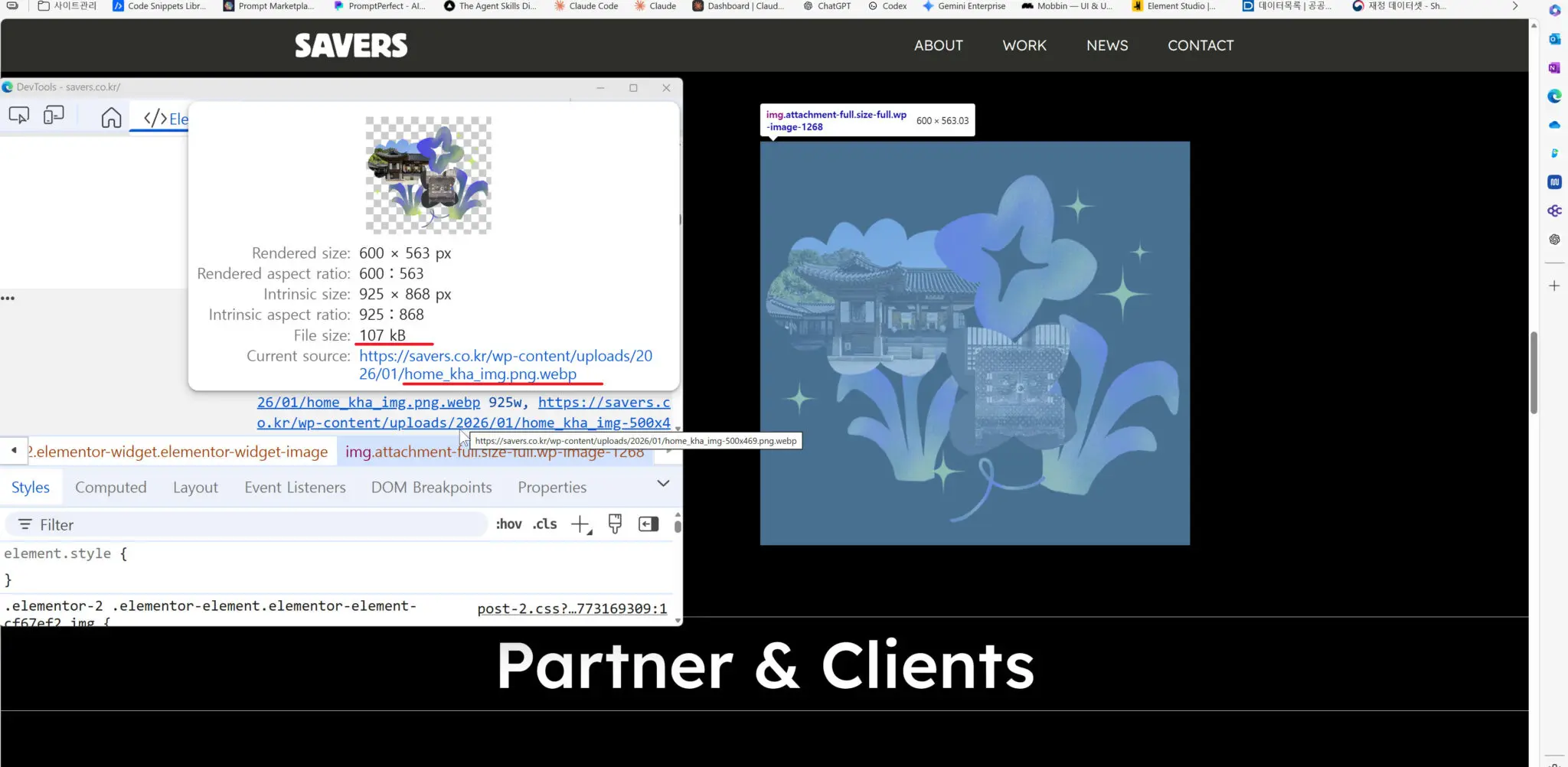This screenshot has height=767, width=1568.
Task: Type in the Styles Filter field
Action: coord(247,524)
